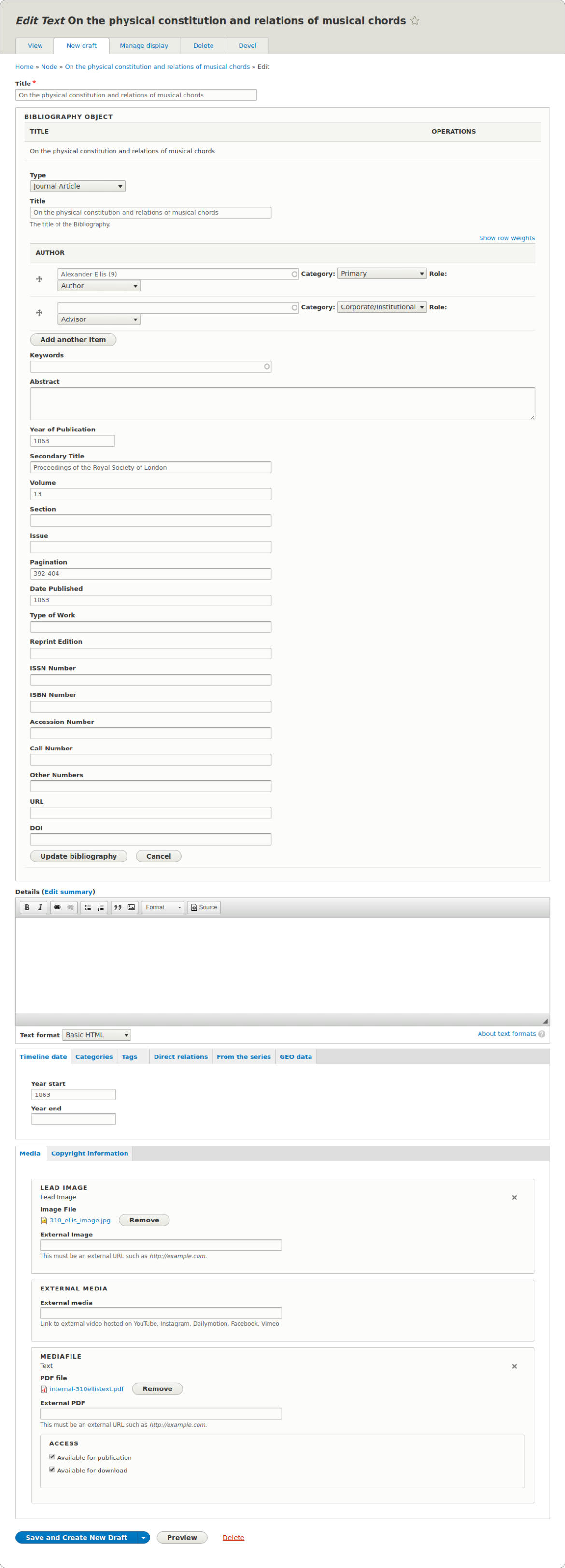The width and height of the screenshot is (565, 1568).
Task: Click the Preview button
Action: [182, 1538]
